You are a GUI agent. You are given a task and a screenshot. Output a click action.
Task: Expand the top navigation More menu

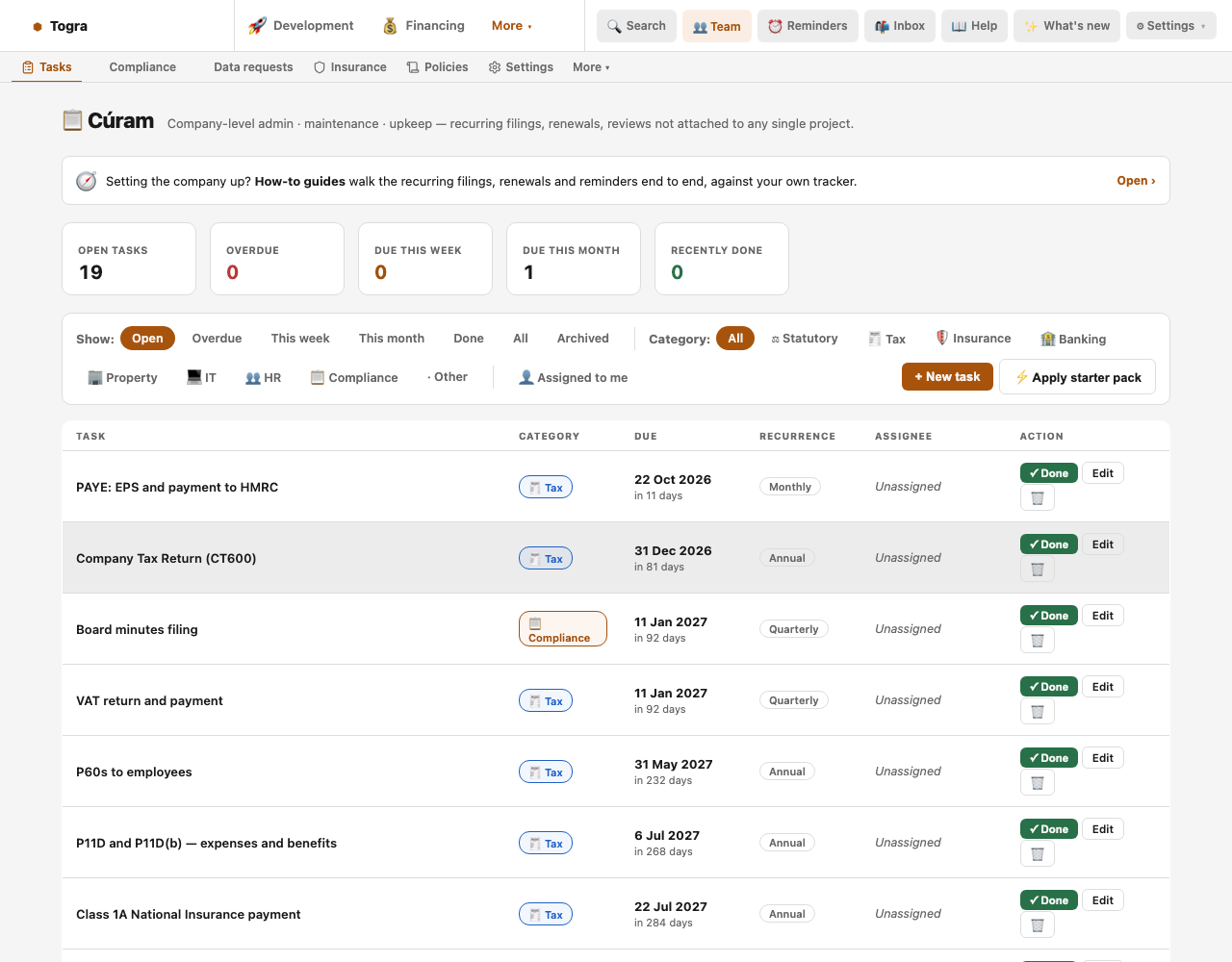pyautogui.click(x=512, y=26)
